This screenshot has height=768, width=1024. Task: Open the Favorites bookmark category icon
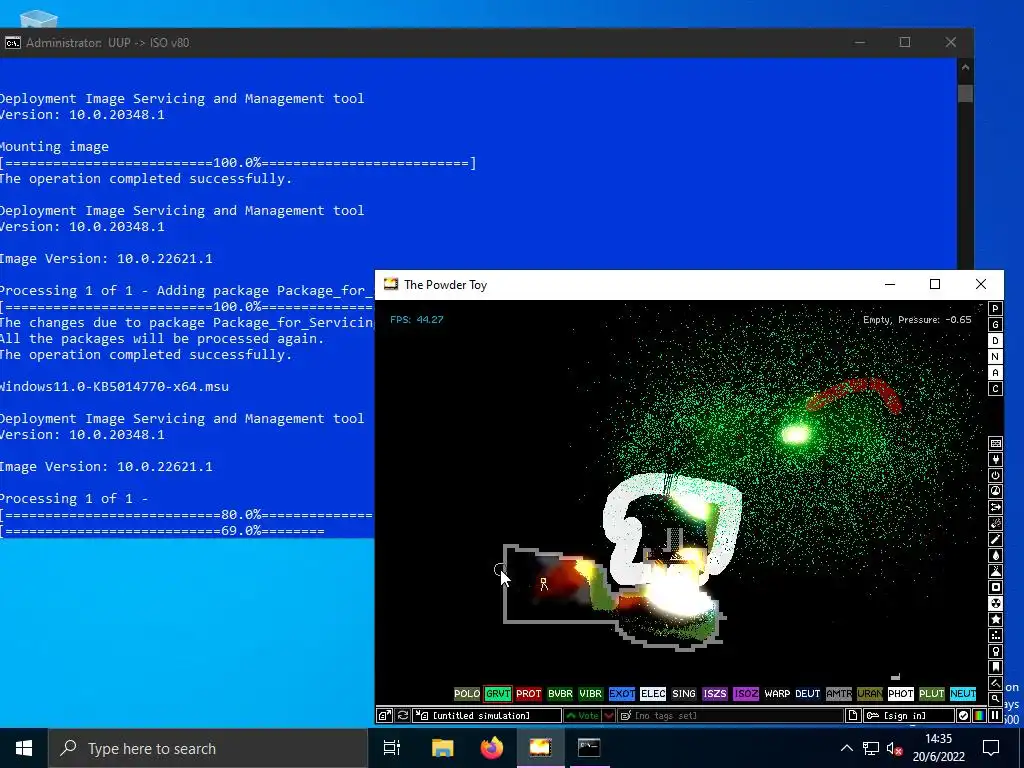click(995, 667)
